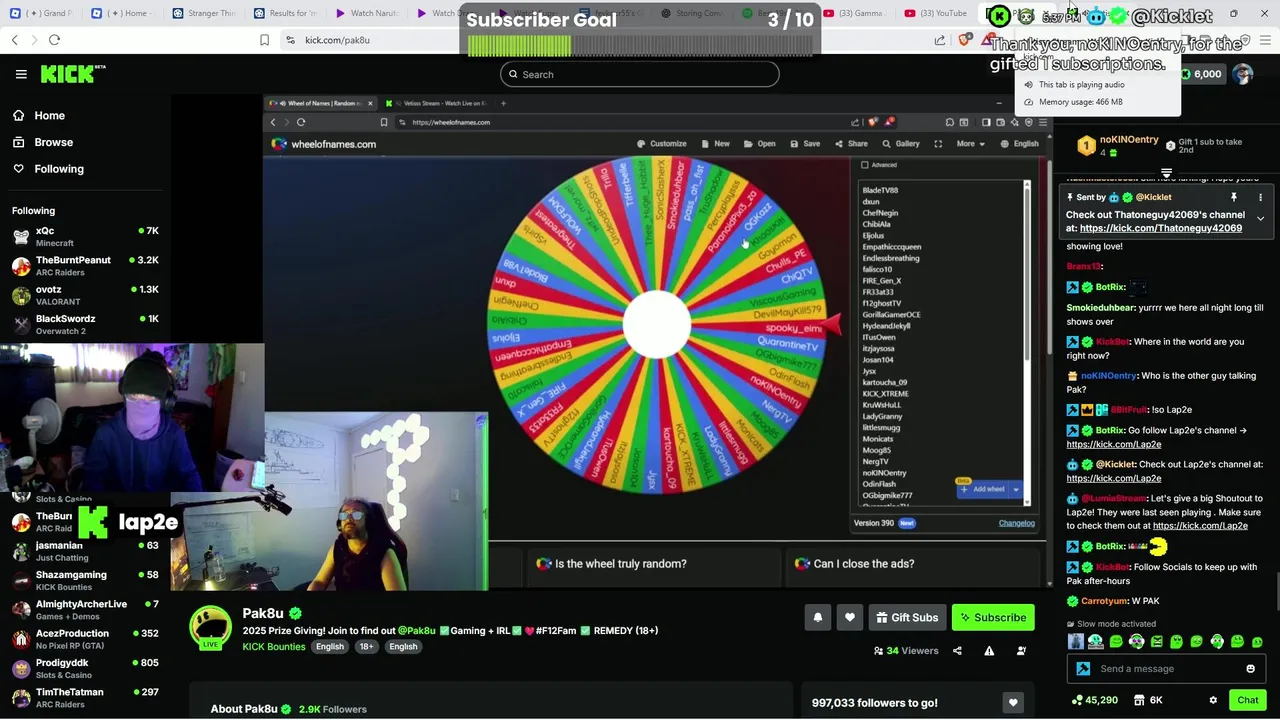Viewport: 1280px width, 720px height.
Task: Open xQc channel in Following list
Action: 85,236
